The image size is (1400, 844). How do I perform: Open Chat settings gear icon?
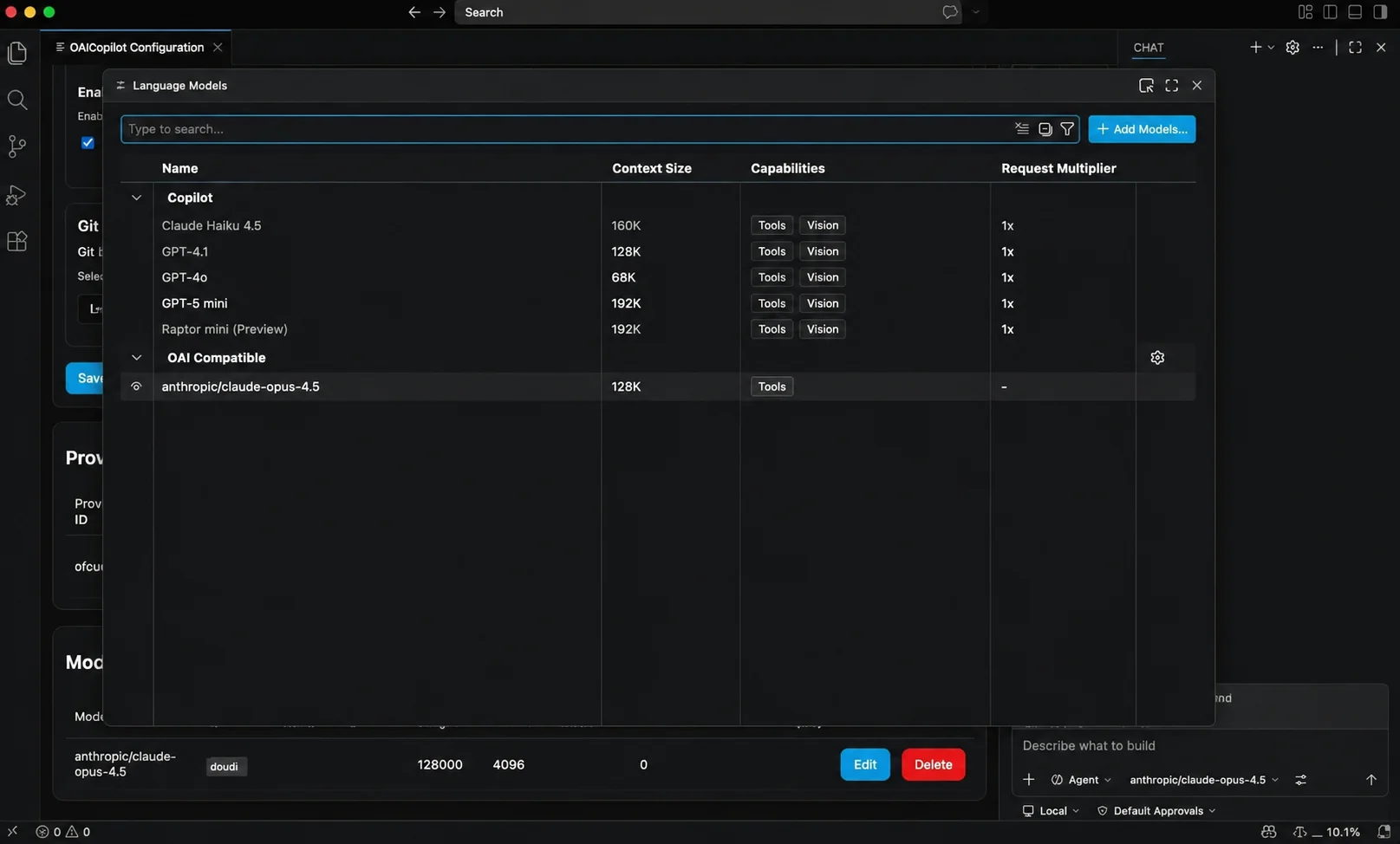tap(1293, 48)
